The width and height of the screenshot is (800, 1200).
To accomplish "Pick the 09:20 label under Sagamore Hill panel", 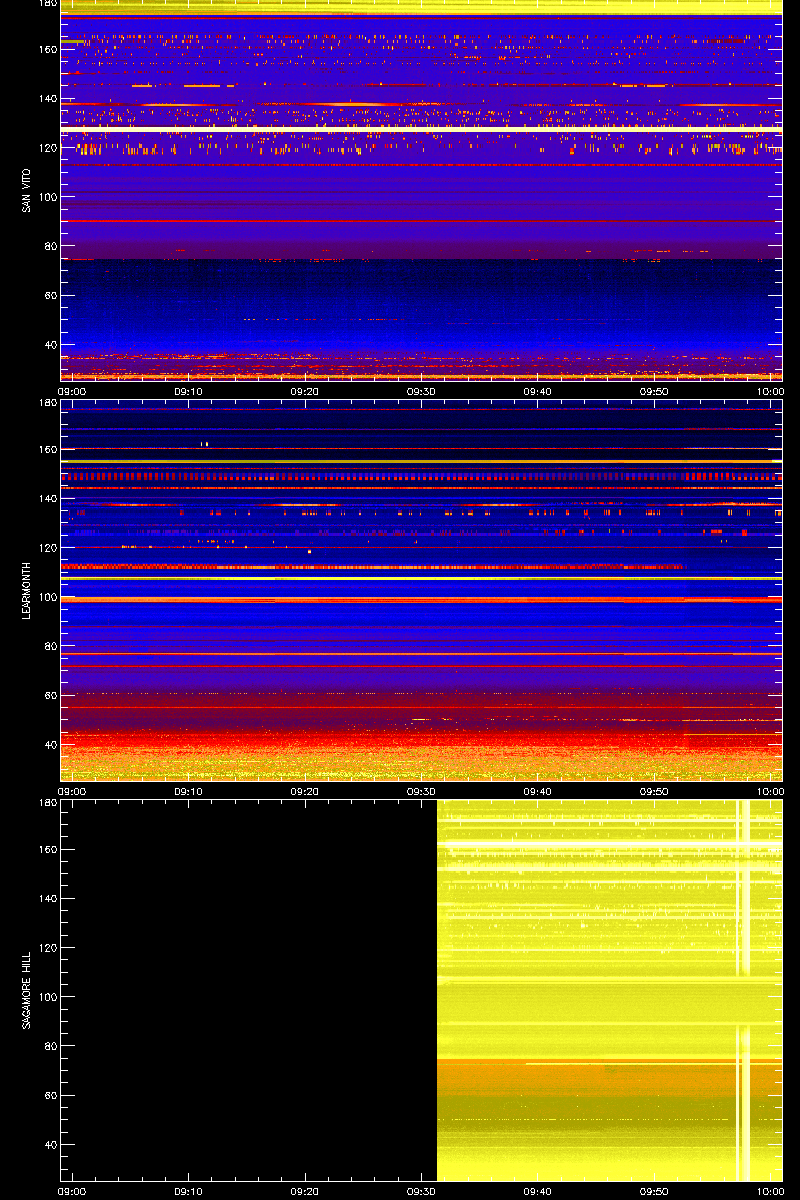I will 305,1192.
